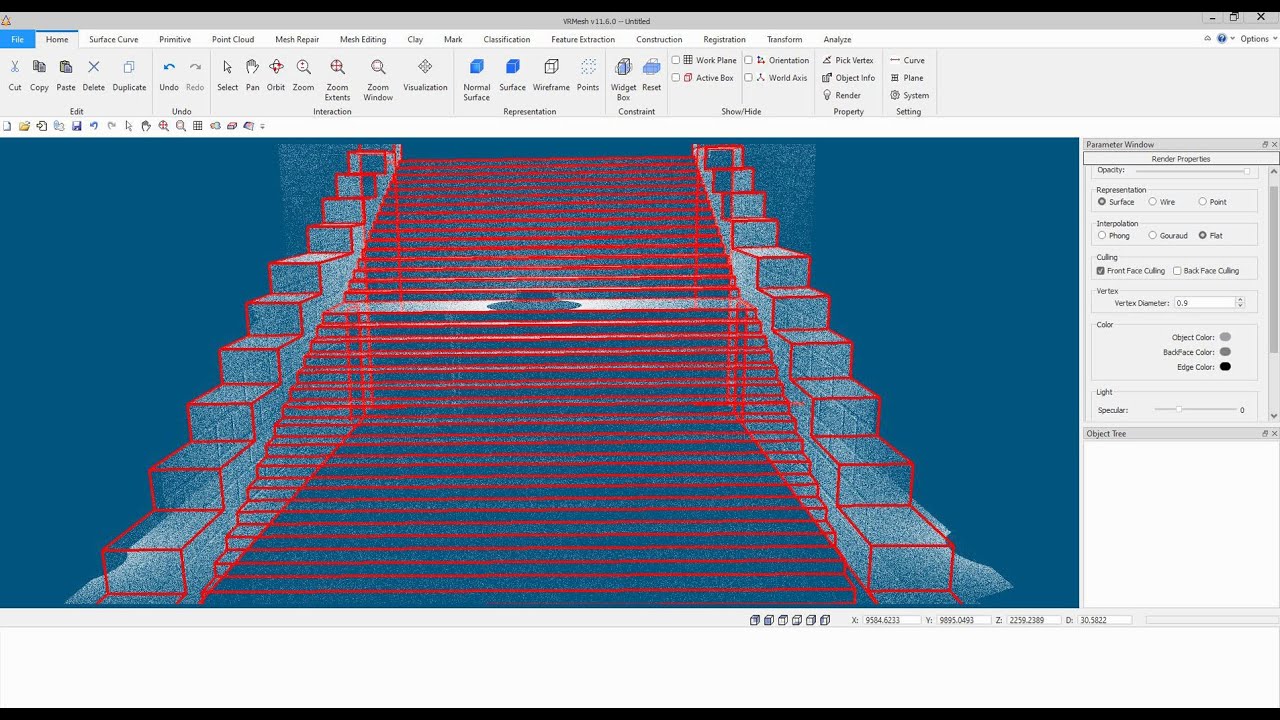Open the Mesh Repair tab
This screenshot has width=1280, height=720.
point(297,40)
